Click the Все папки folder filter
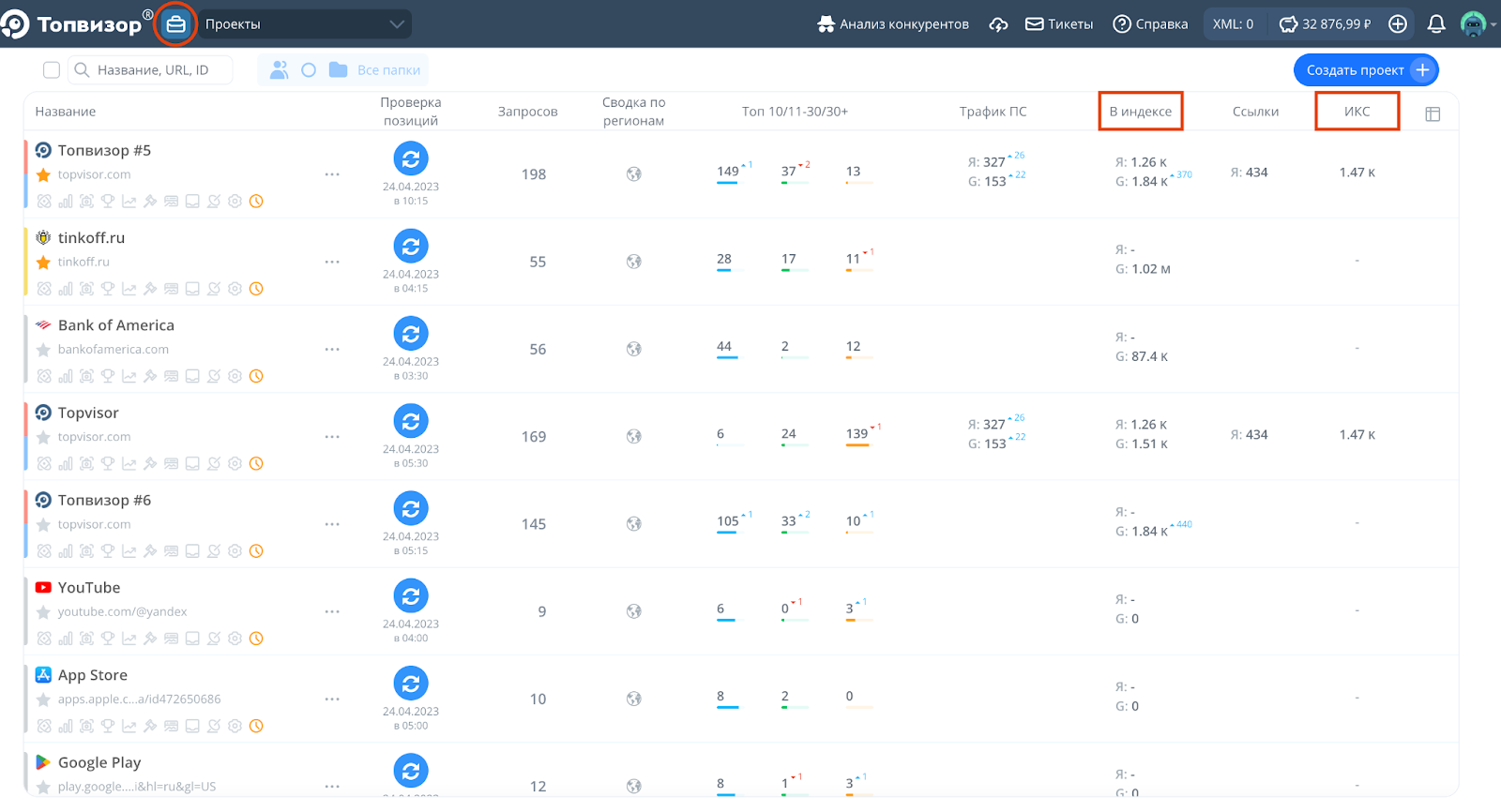Screen dimensions: 1501x812 [376, 70]
